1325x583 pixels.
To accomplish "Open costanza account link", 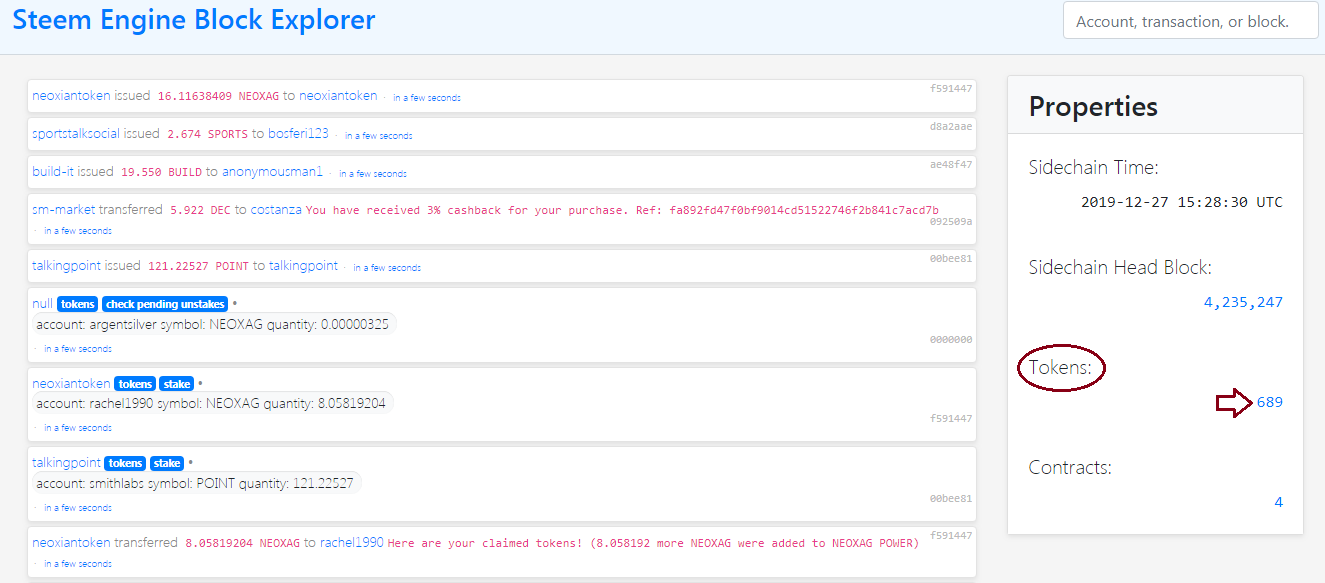I will click(x=274, y=210).
